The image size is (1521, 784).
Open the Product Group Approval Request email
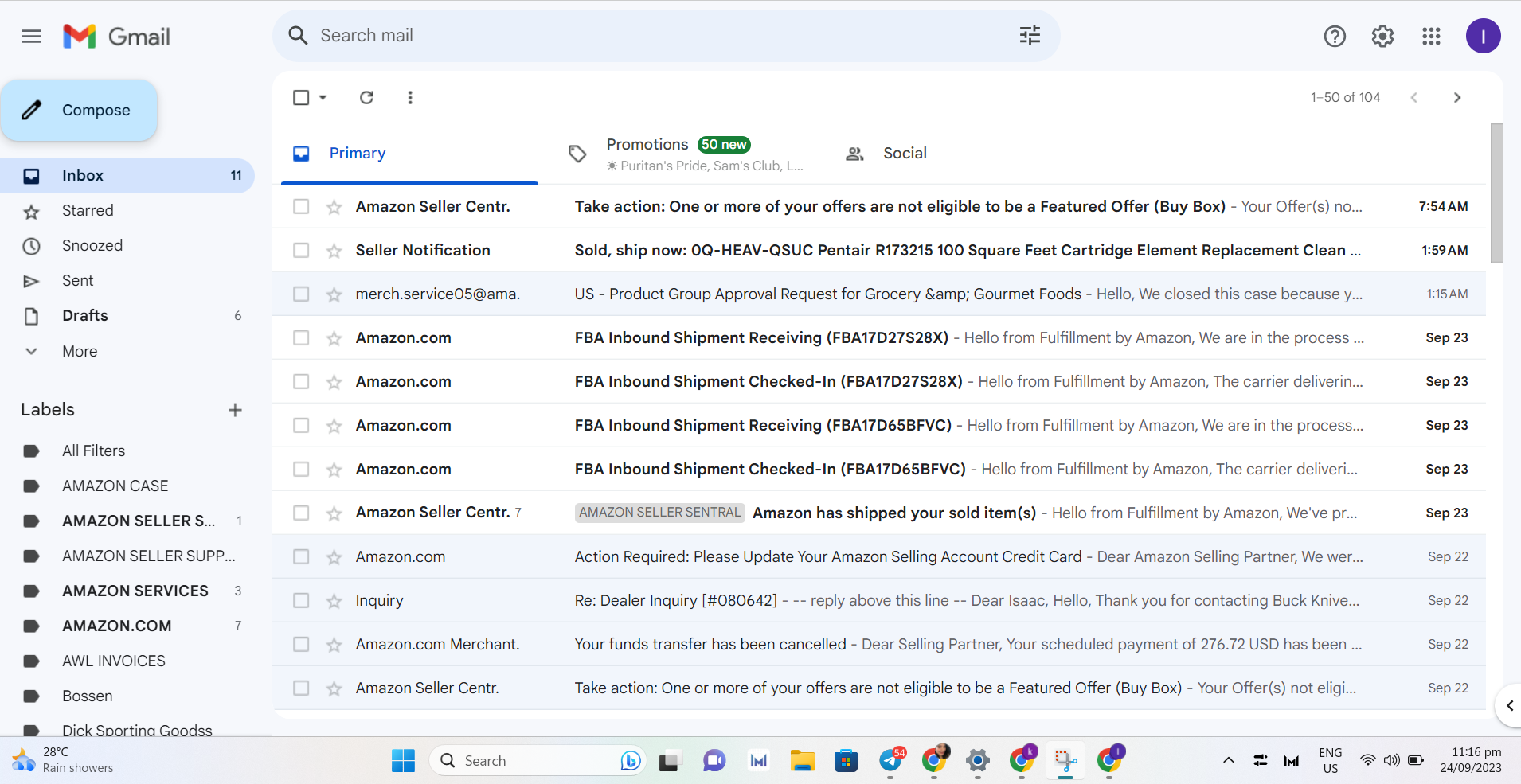coord(879,294)
